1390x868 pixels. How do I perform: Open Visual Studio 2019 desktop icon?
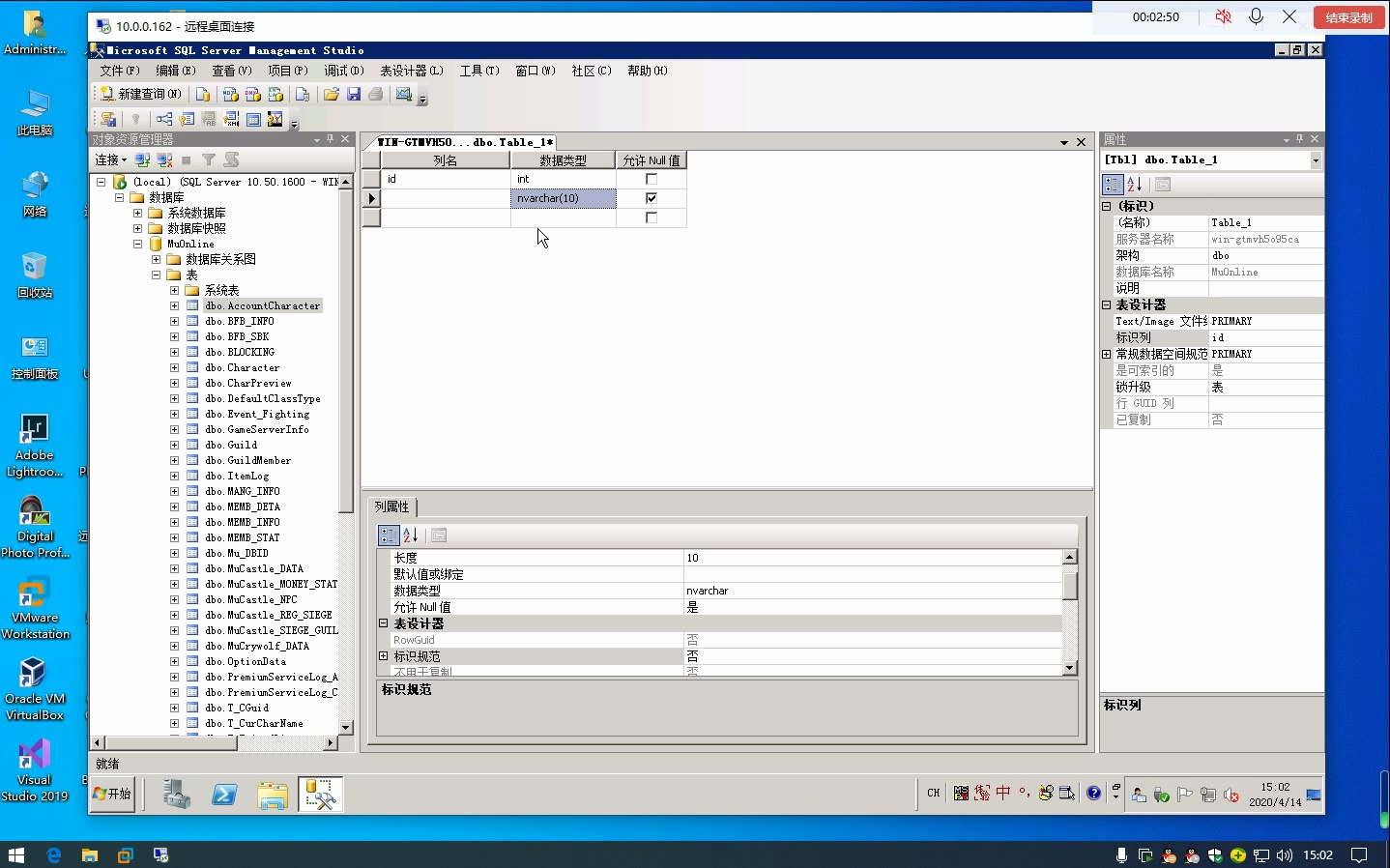click(35, 769)
